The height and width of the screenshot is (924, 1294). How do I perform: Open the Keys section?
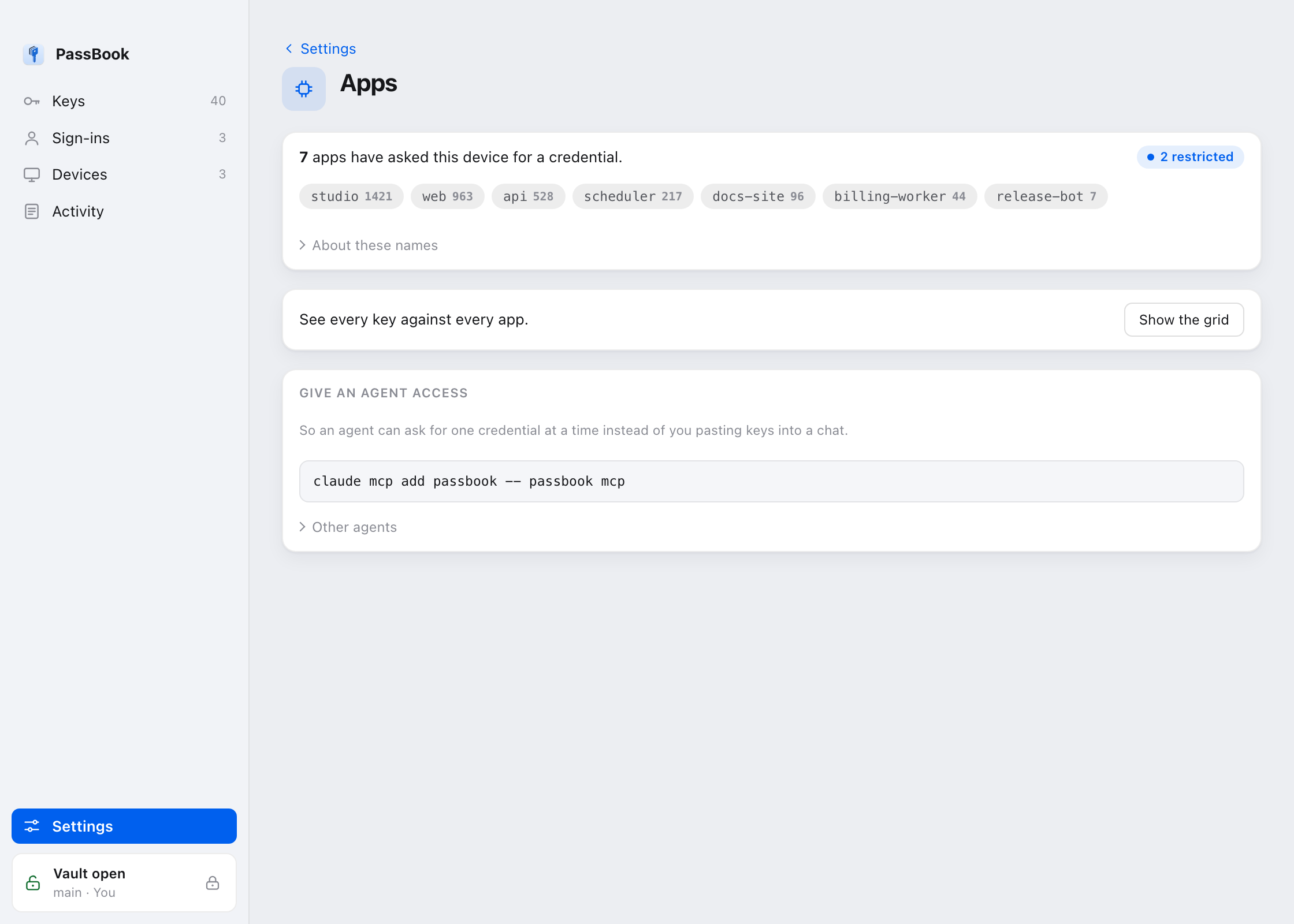pos(124,101)
